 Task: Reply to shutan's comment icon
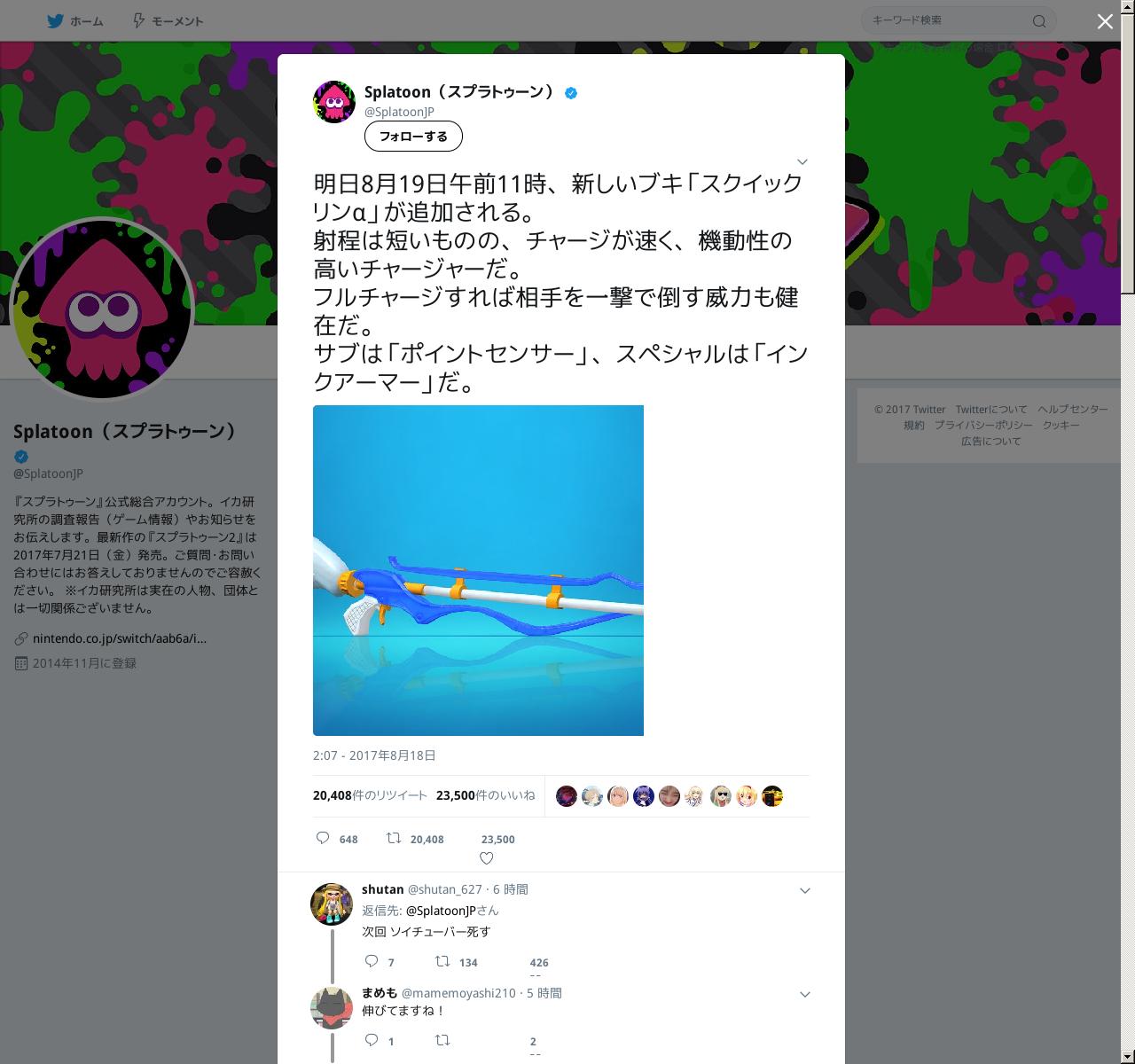coord(372,961)
